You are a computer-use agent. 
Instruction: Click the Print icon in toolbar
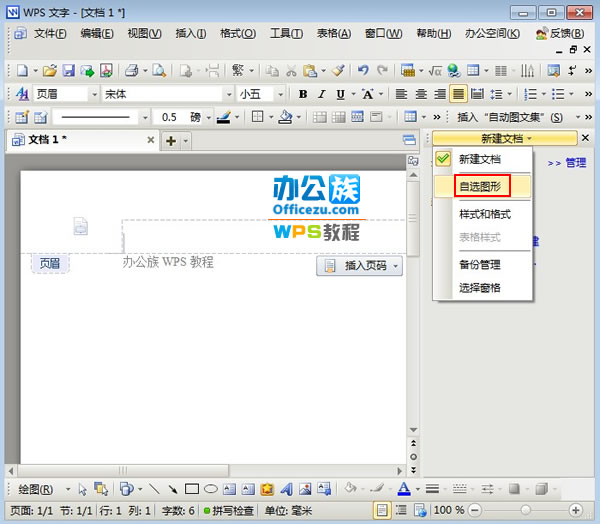(x=130, y=71)
